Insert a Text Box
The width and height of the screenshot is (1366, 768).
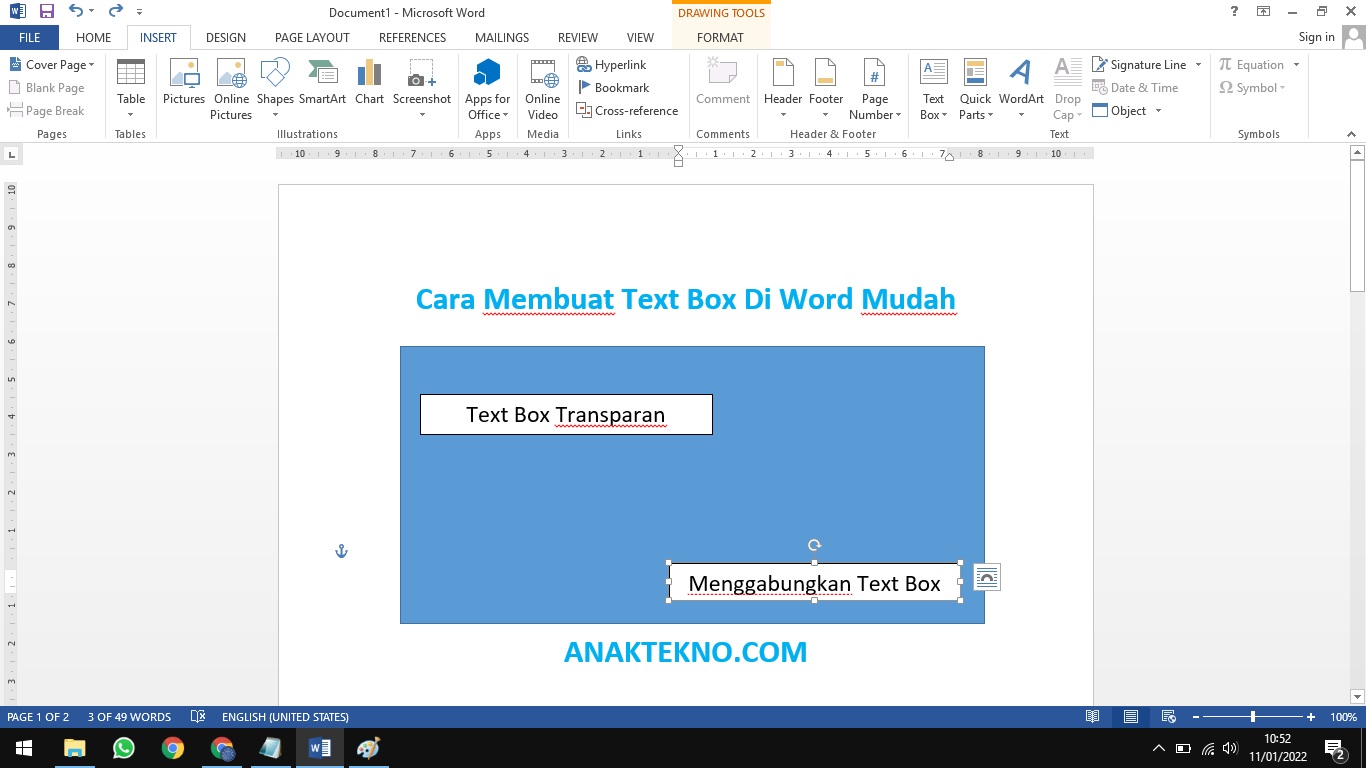(933, 89)
